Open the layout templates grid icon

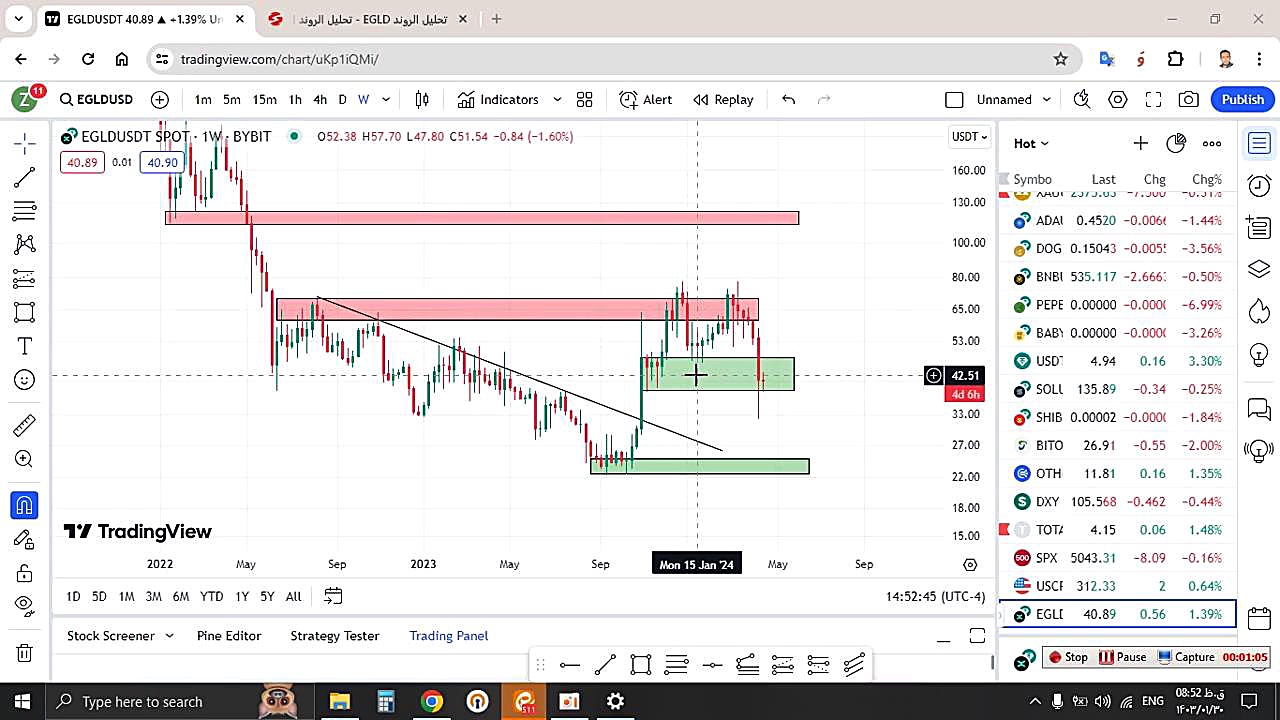585,99
